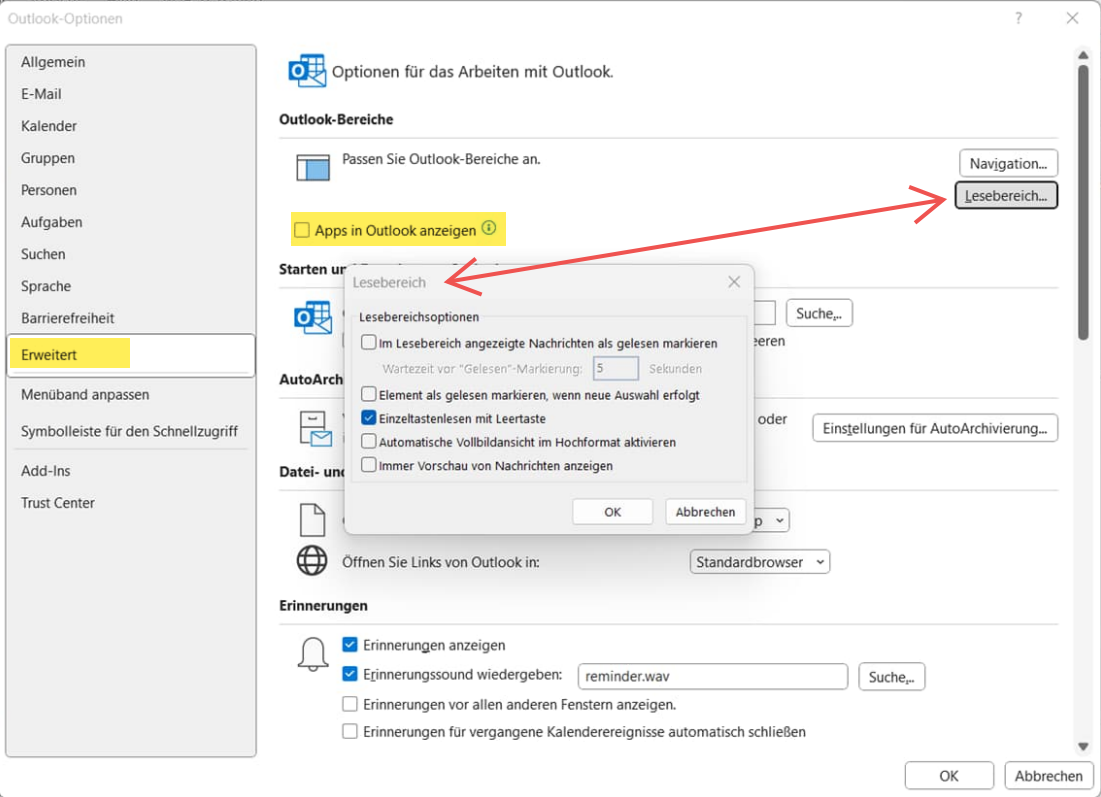Disable Erinnerungssound wiedergeben checkbox
Viewport: 1101px width, 797px height.
(x=350, y=674)
